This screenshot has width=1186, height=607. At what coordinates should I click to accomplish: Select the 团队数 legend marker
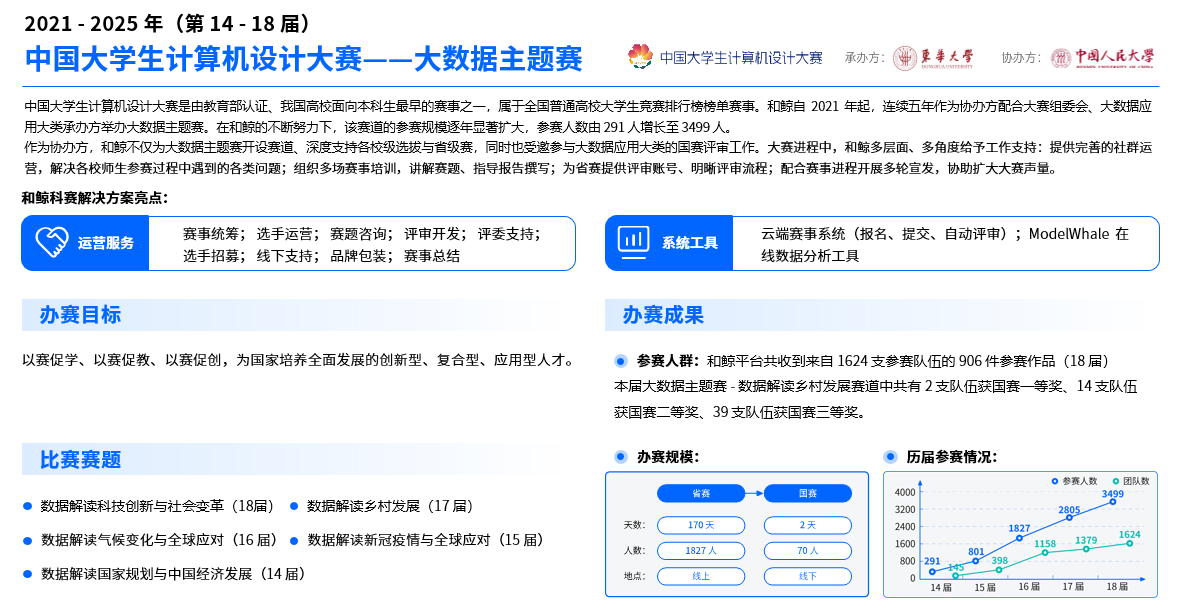click(x=1114, y=481)
